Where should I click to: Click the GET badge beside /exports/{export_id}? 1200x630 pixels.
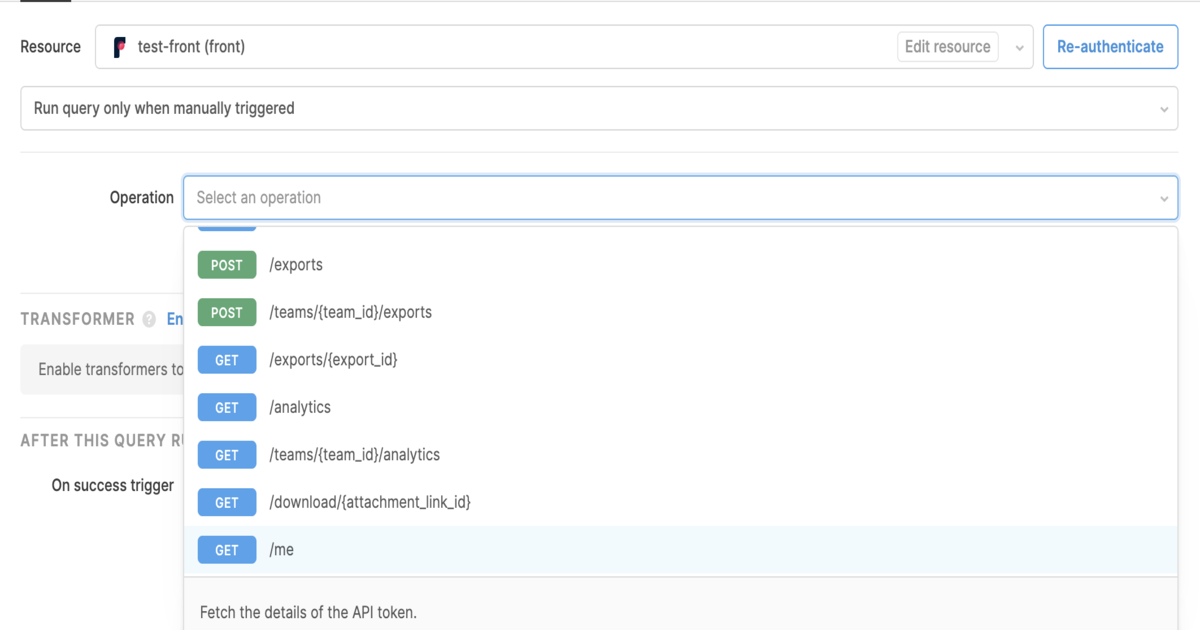pyautogui.click(x=227, y=360)
